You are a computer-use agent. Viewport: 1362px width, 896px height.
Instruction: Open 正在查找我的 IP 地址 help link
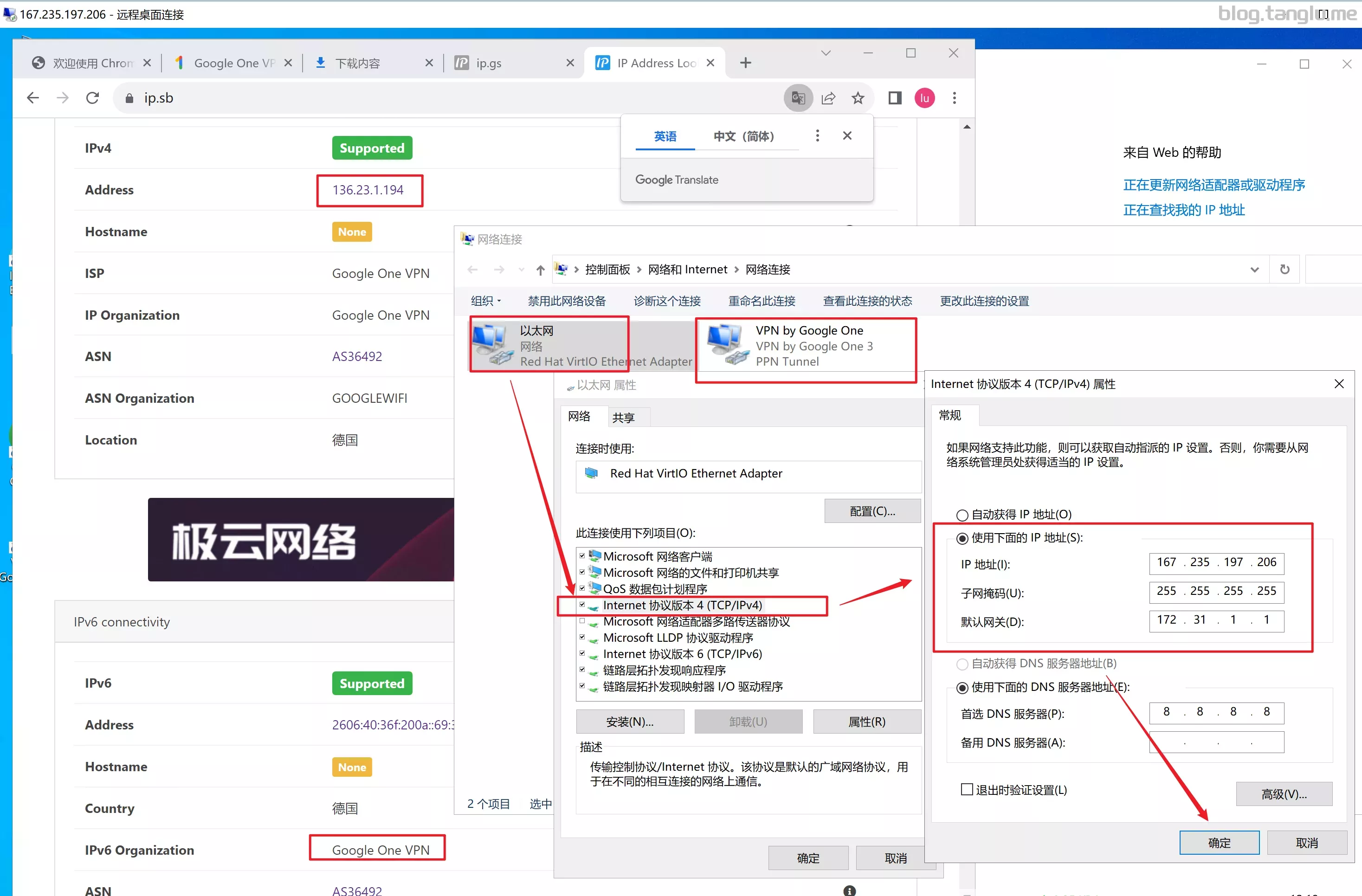tap(1183, 210)
